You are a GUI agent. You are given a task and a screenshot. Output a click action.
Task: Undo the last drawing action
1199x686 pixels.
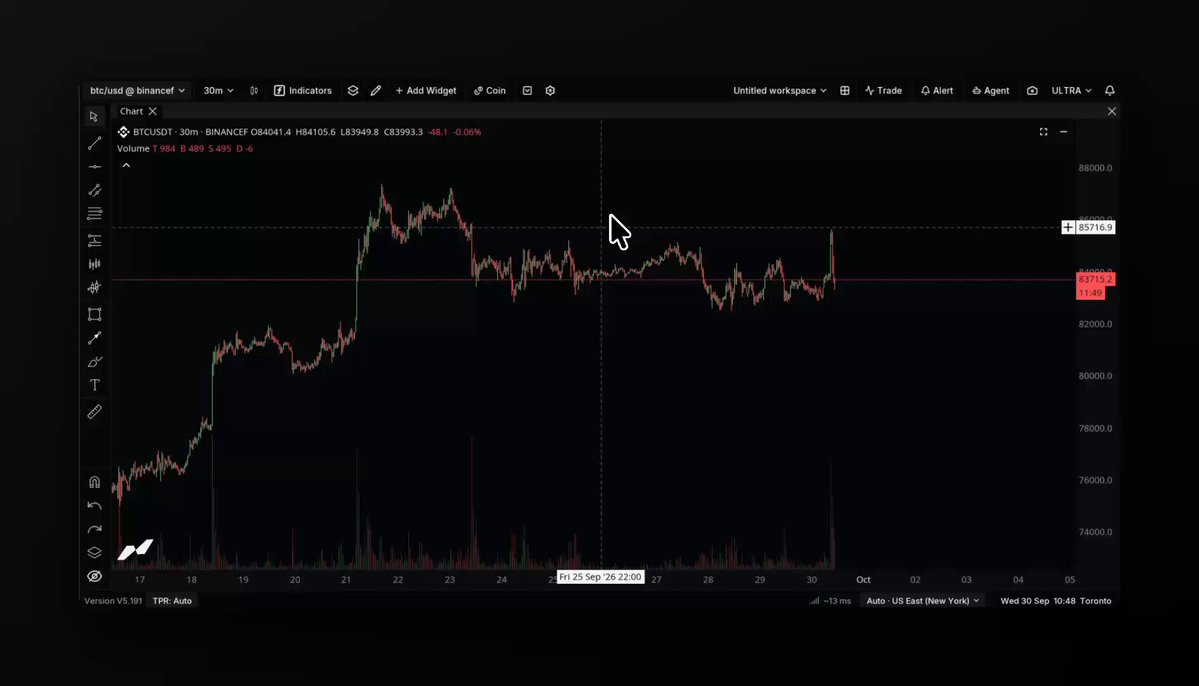click(94, 506)
